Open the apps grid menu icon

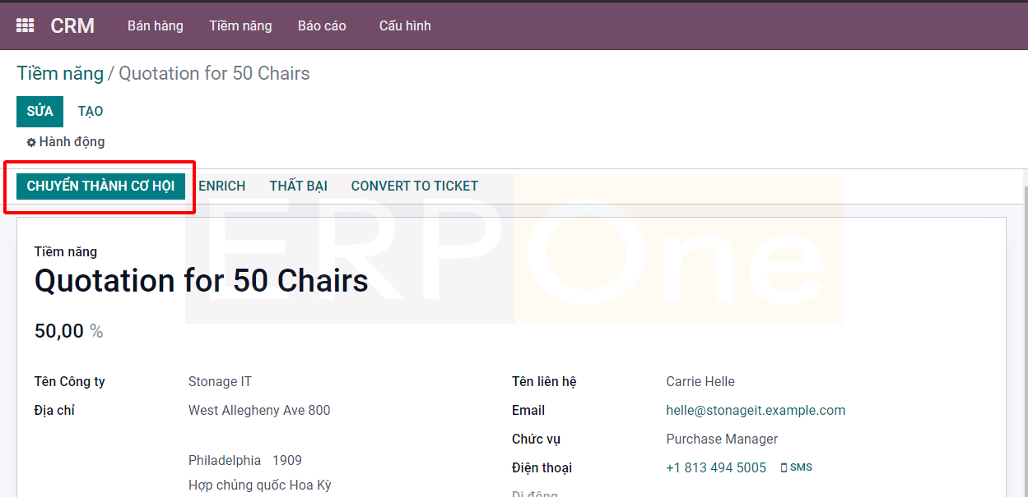25,26
